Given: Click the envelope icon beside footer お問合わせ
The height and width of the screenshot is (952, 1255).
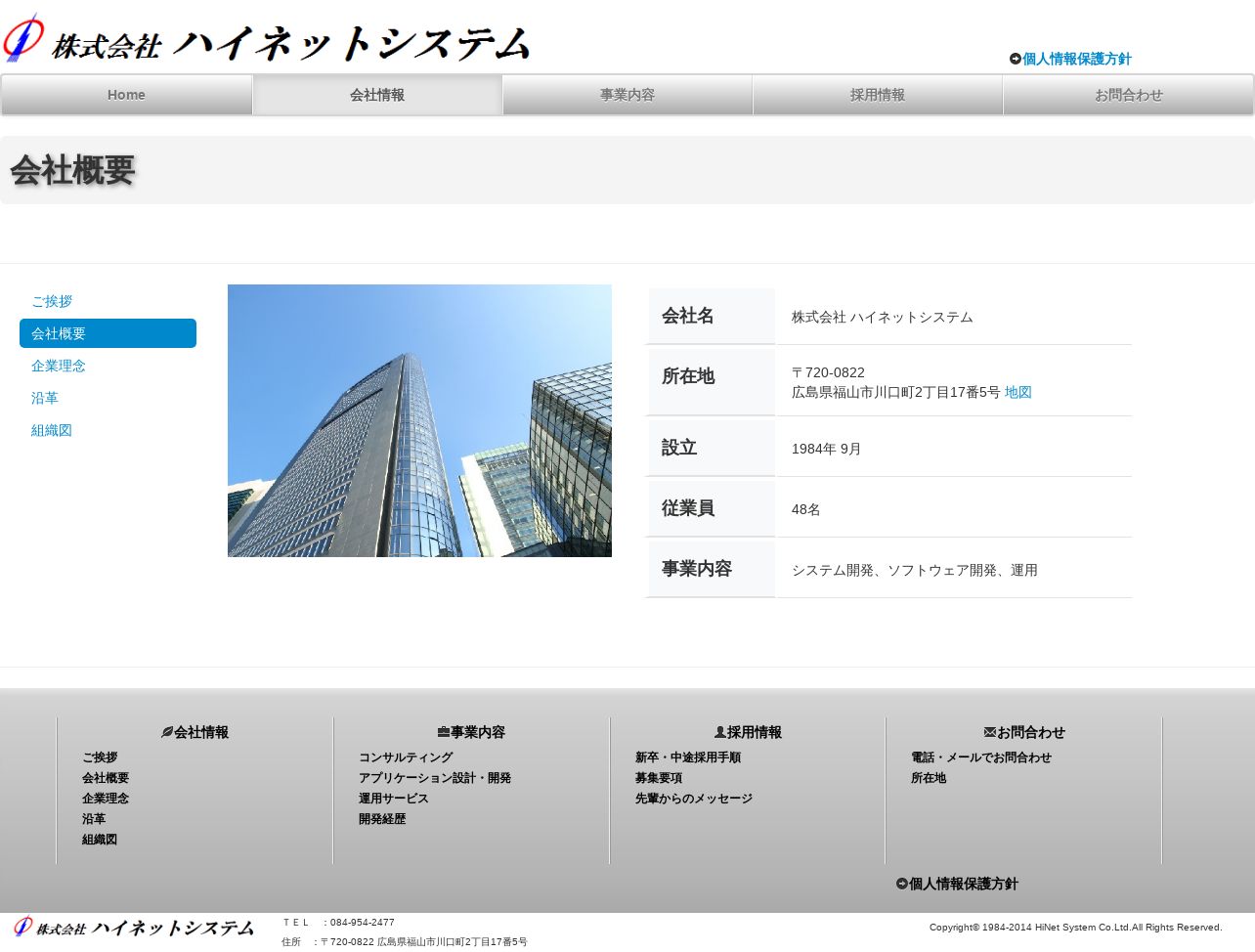Looking at the screenshot, I should pos(990,732).
